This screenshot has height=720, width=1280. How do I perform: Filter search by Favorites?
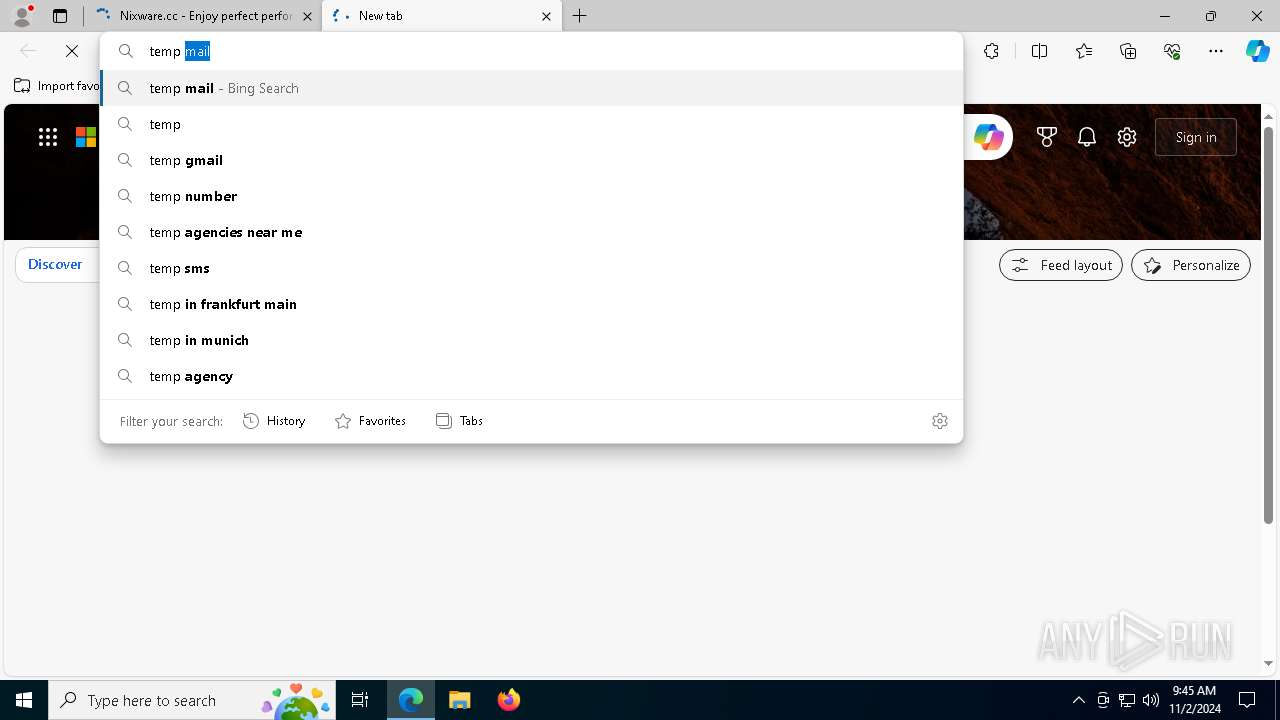[370, 421]
